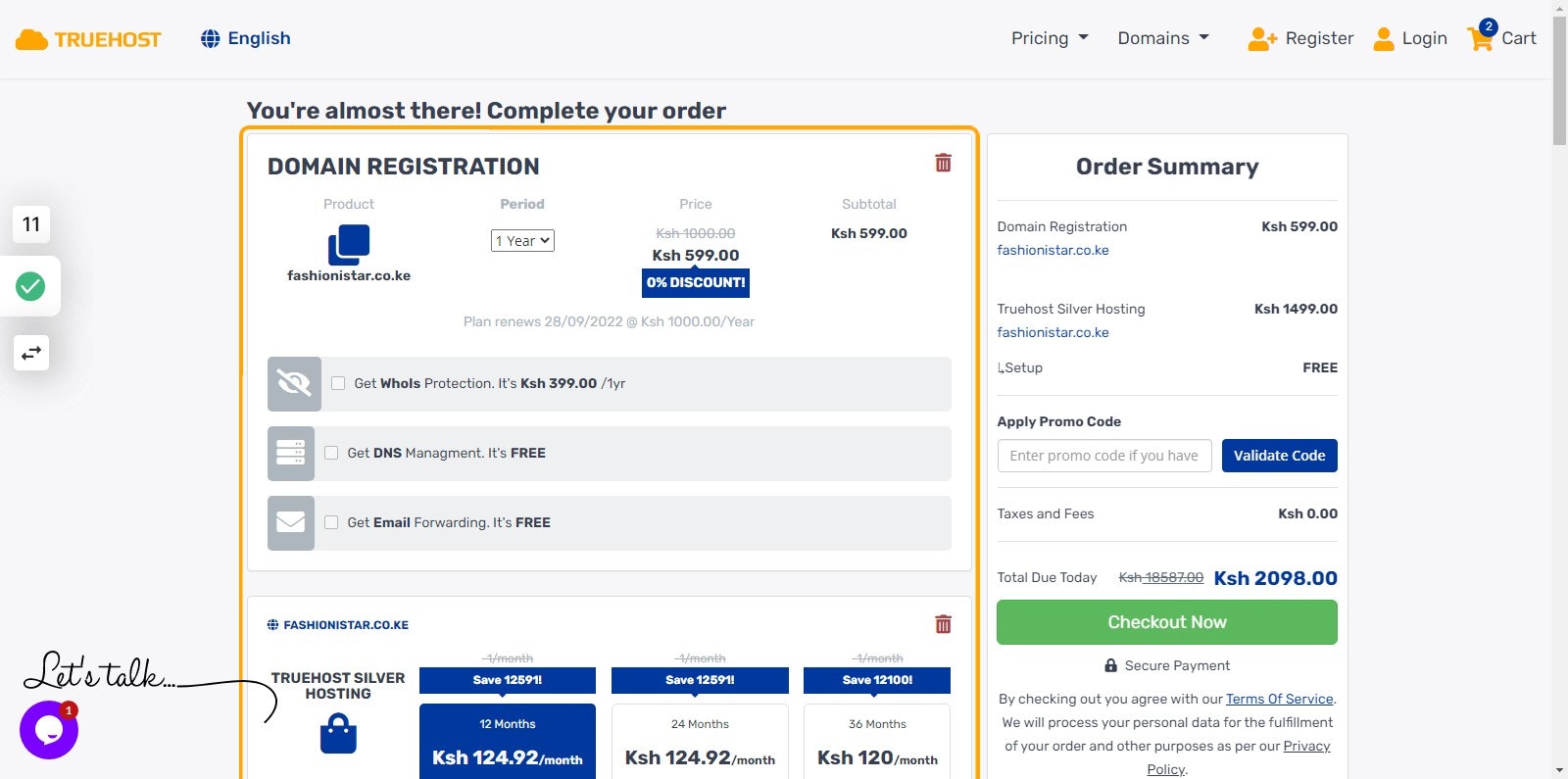Select the 24 Months hosting plan
1568x779 pixels.
(x=700, y=742)
